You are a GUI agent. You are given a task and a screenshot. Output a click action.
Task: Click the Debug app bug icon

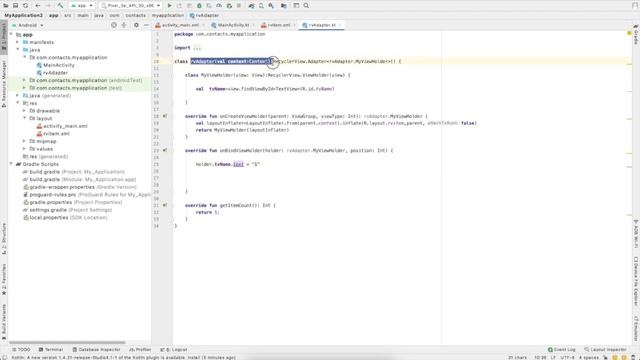(199, 6)
